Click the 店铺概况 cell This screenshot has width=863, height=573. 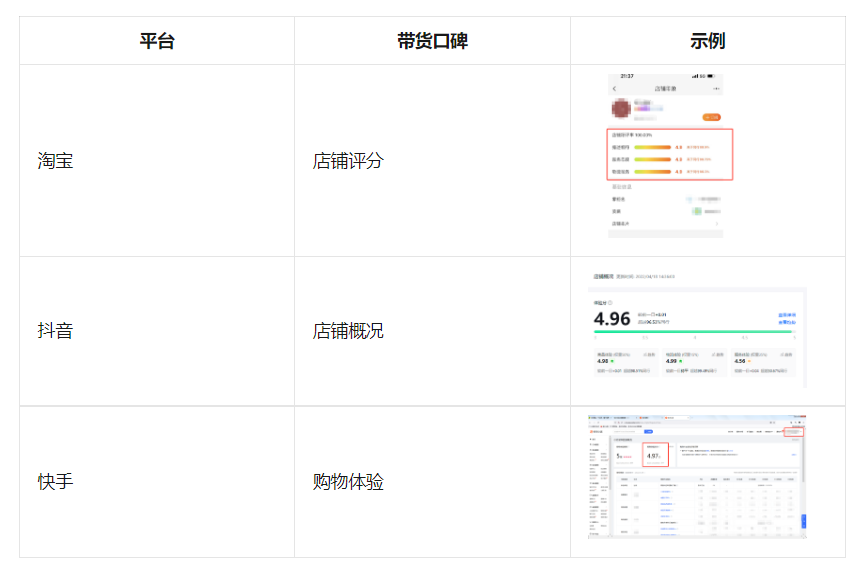(x=432, y=331)
